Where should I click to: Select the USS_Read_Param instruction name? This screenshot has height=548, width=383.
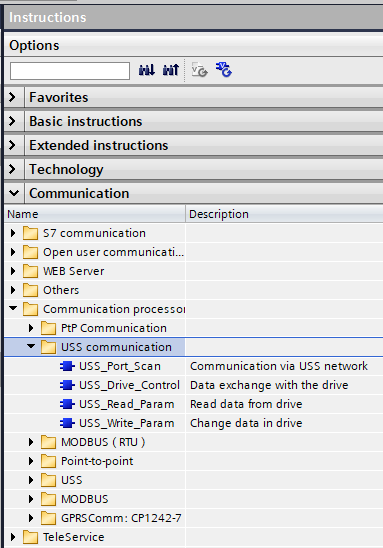tap(127, 404)
